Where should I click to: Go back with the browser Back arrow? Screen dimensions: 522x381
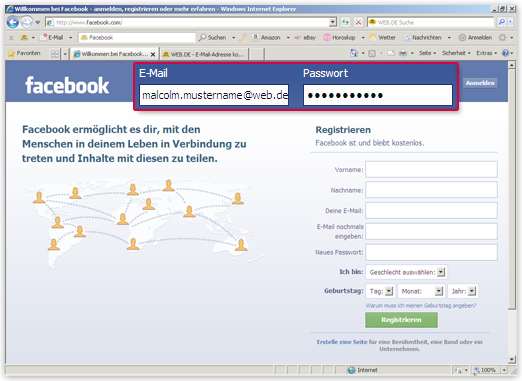click(13, 22)
